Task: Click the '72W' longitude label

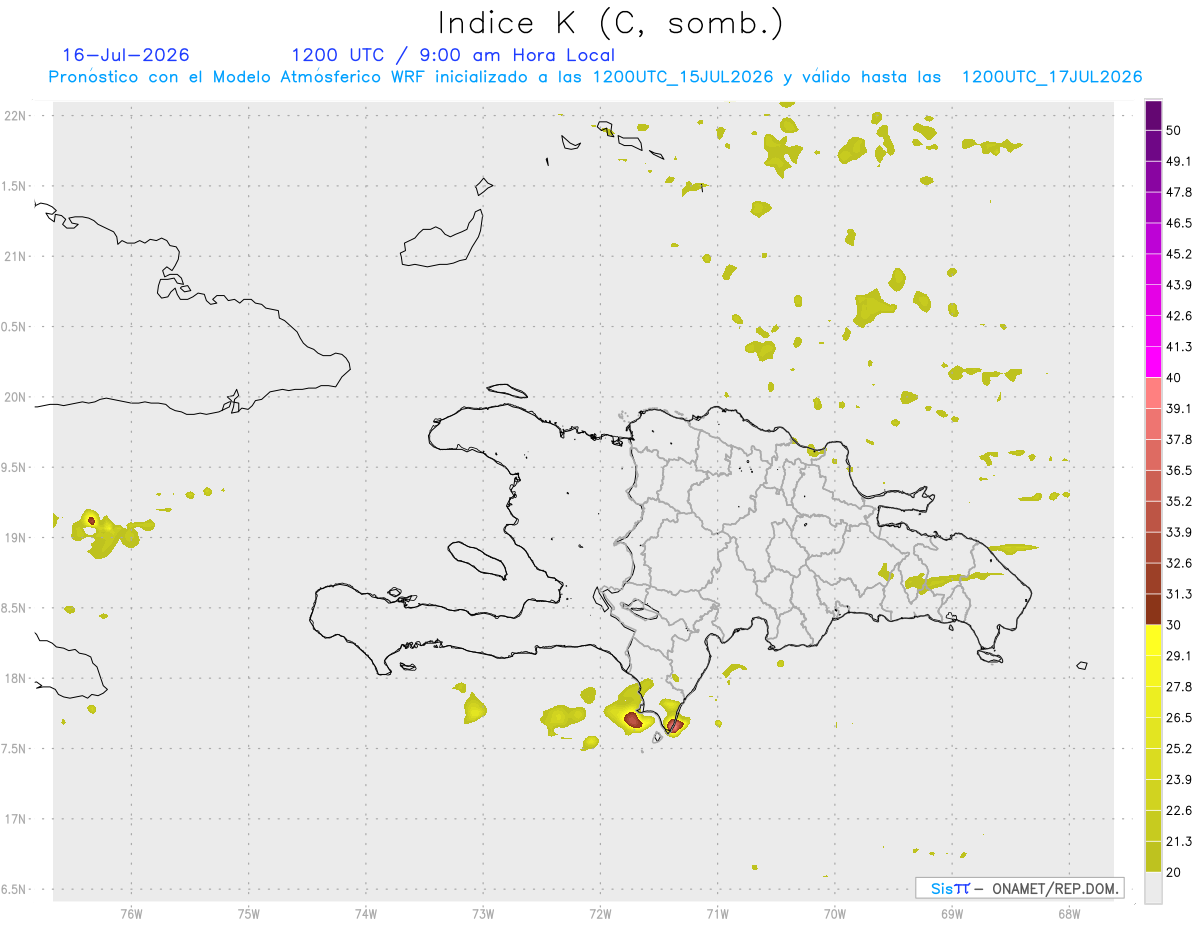Action: pos(601,913)
